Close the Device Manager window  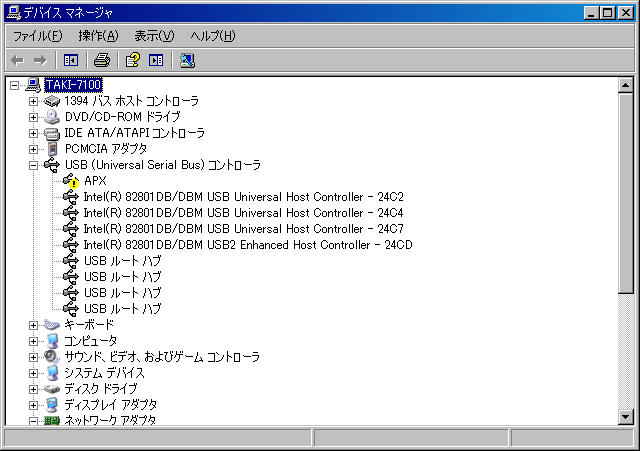(625, 13)
